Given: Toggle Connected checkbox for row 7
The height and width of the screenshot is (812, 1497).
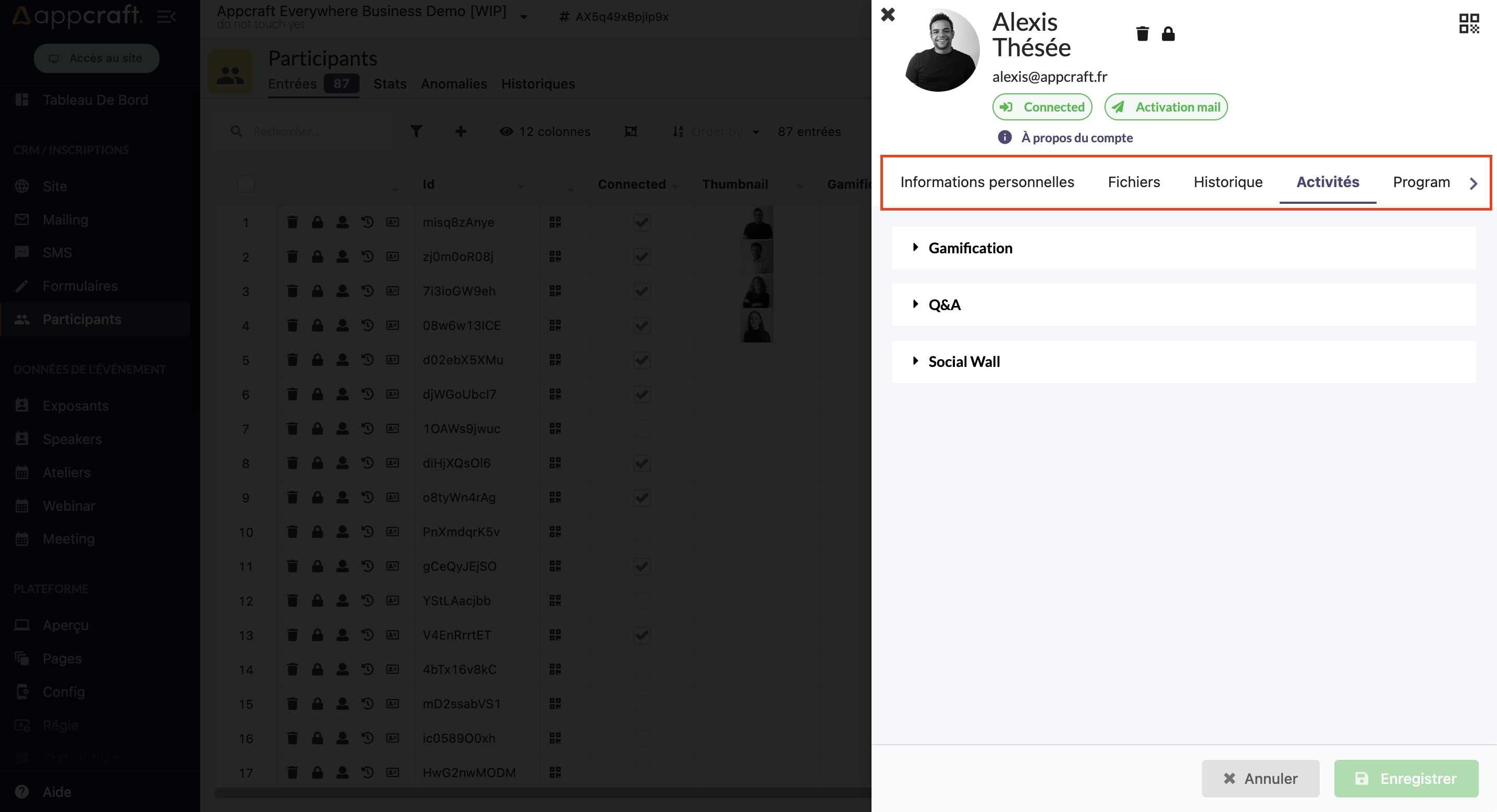Looking at the screenshot, I should (642, 429).
